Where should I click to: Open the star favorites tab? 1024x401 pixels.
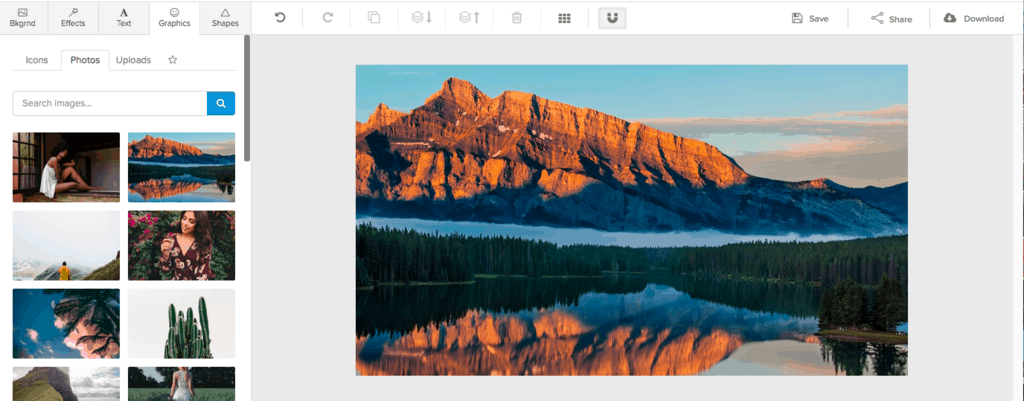pyautogui.click(x=172, y=60)
